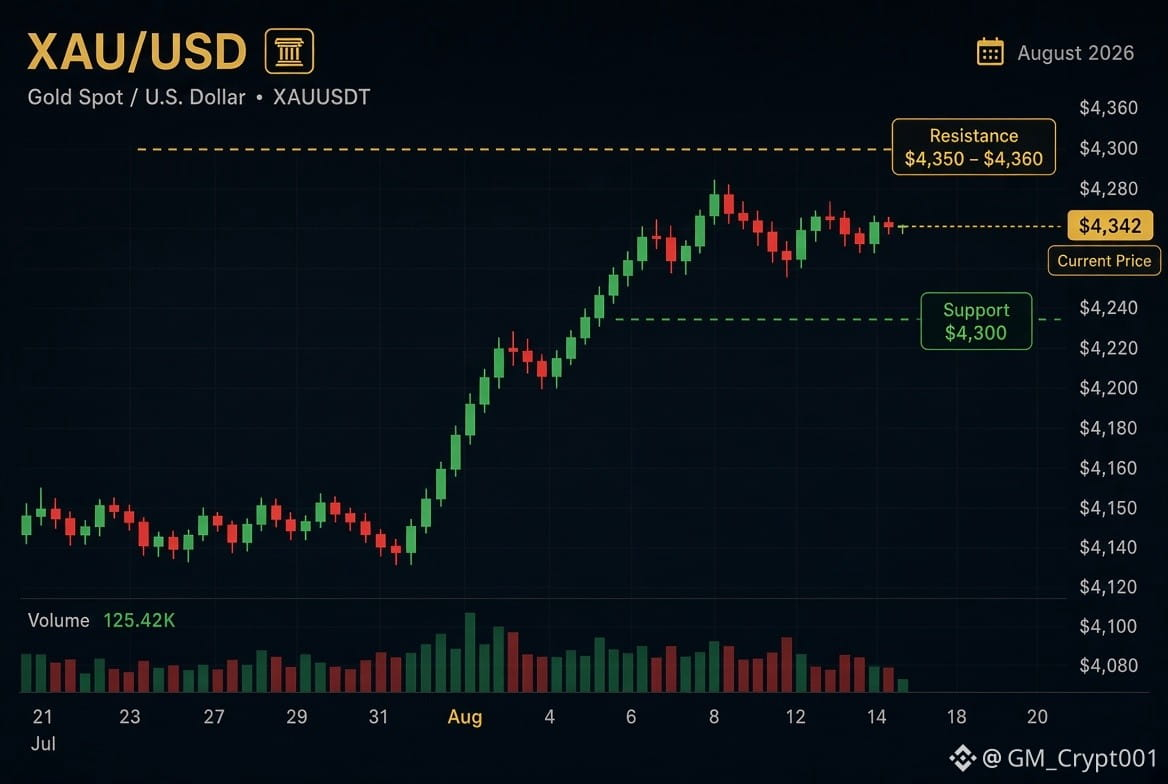Click the 27 date on the time axis
Viewport: 1168px width, 784px height.
click(x=214, y=717)
